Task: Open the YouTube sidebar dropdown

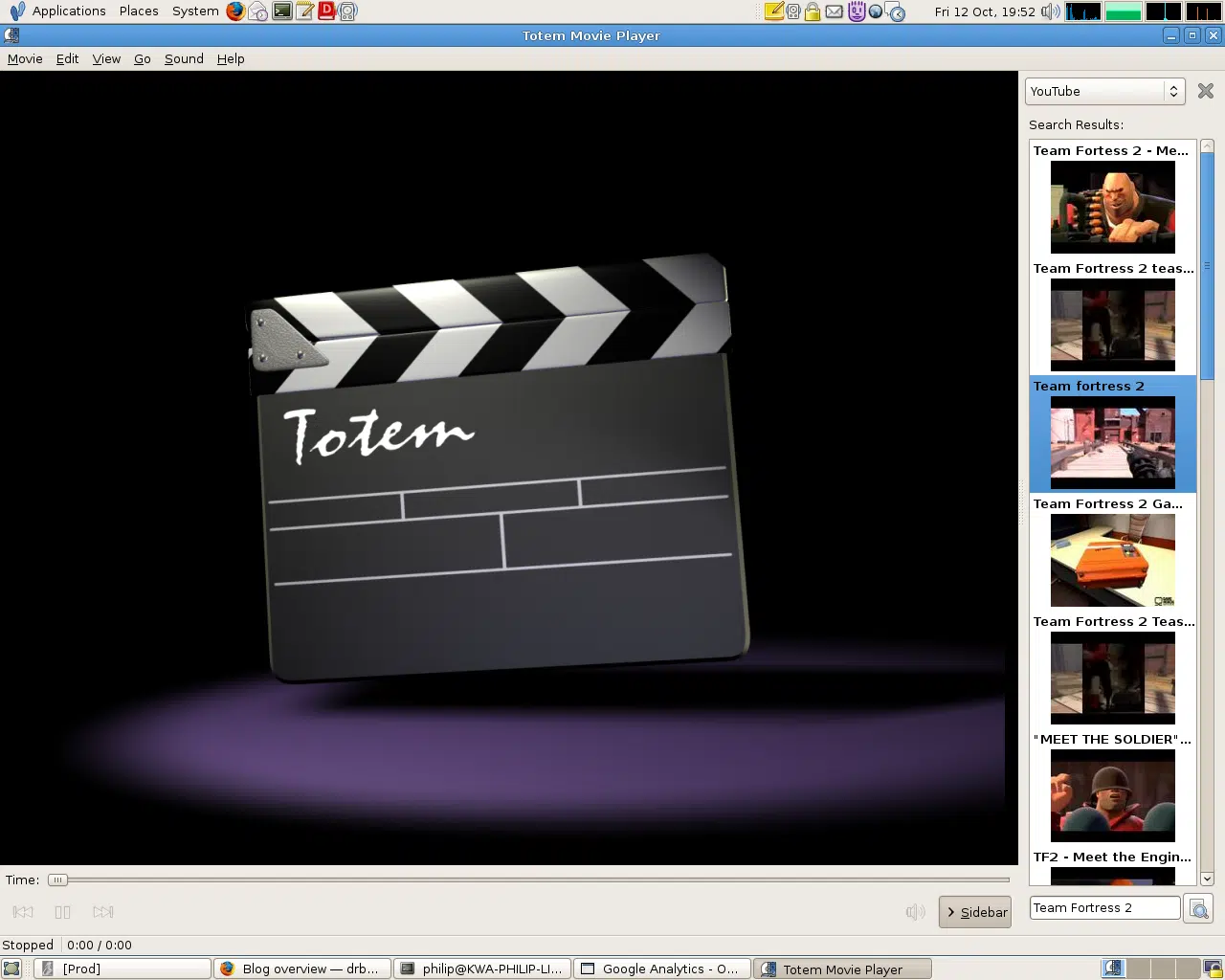Action: coord(1105,91)
